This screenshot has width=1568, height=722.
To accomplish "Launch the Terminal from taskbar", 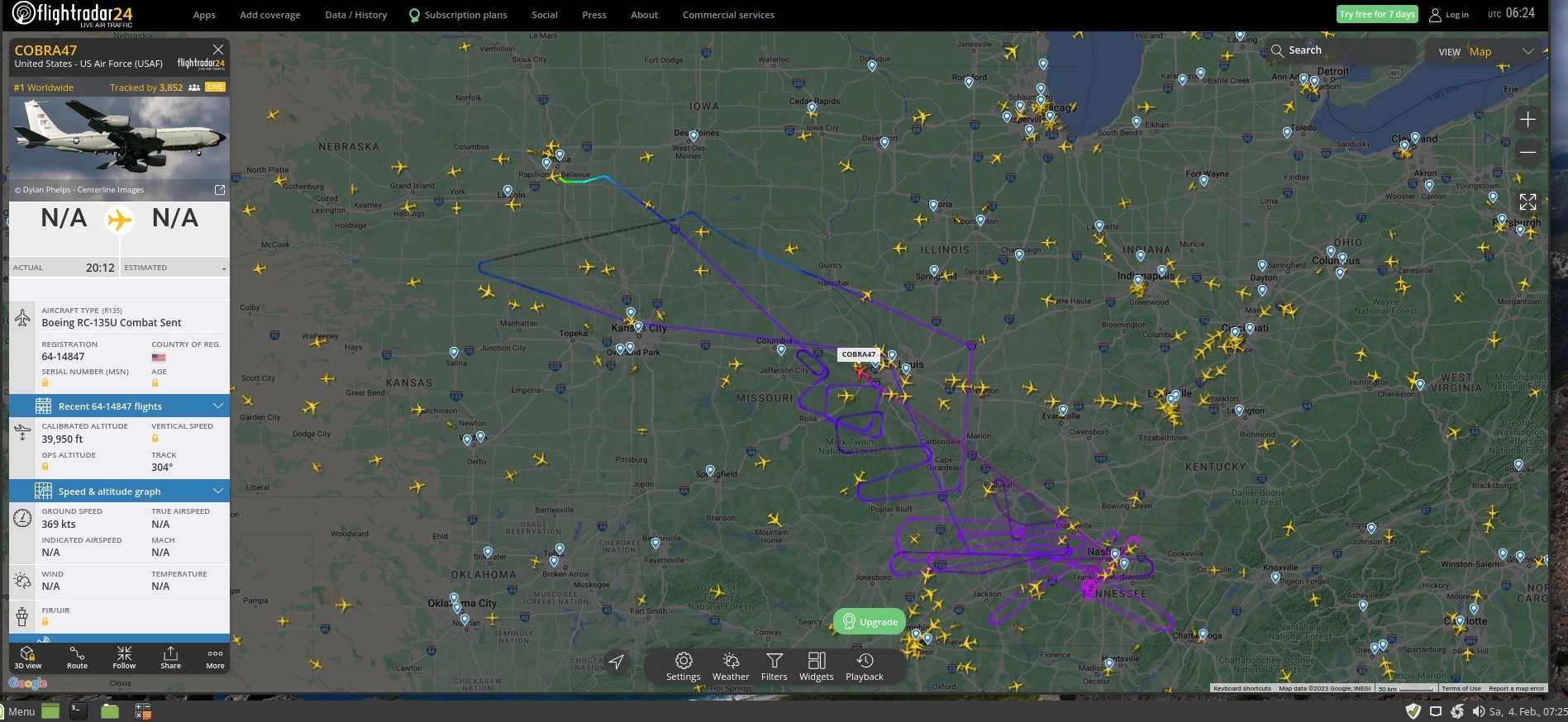I will [78, 710].
